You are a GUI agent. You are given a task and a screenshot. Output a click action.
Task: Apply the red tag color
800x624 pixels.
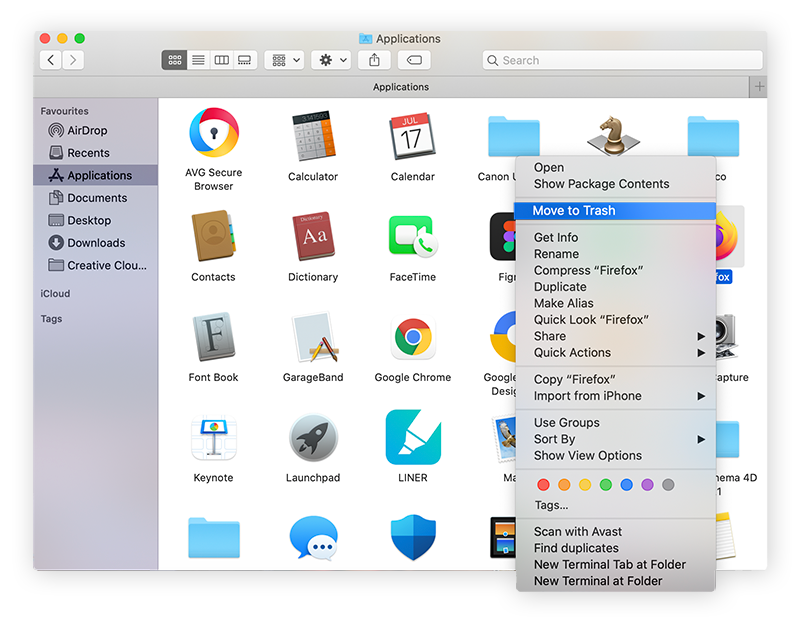tap(543, 485)
